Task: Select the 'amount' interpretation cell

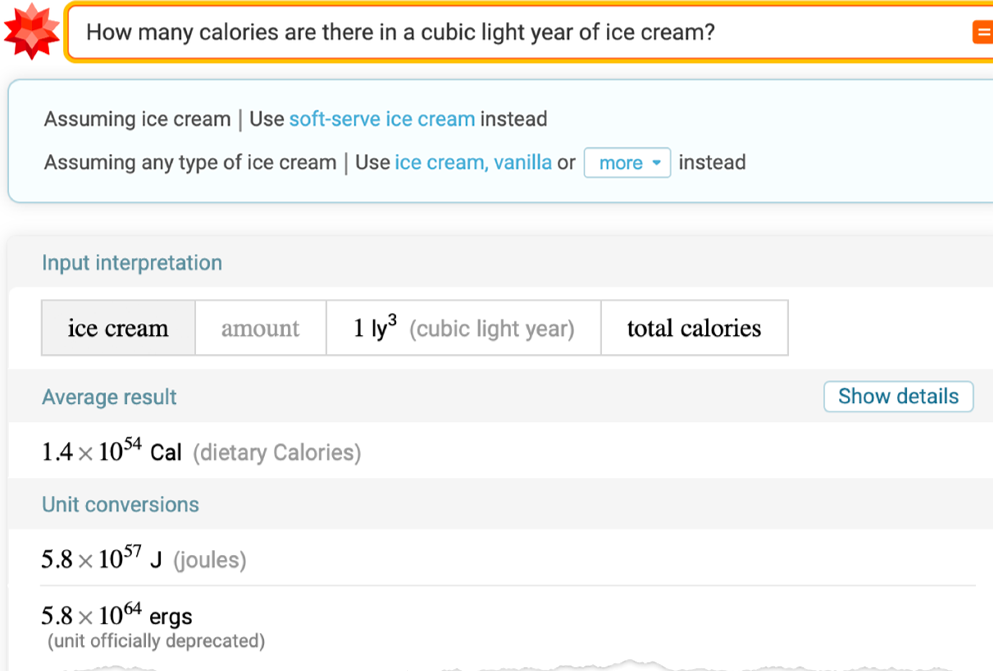Action: [260, 328]
